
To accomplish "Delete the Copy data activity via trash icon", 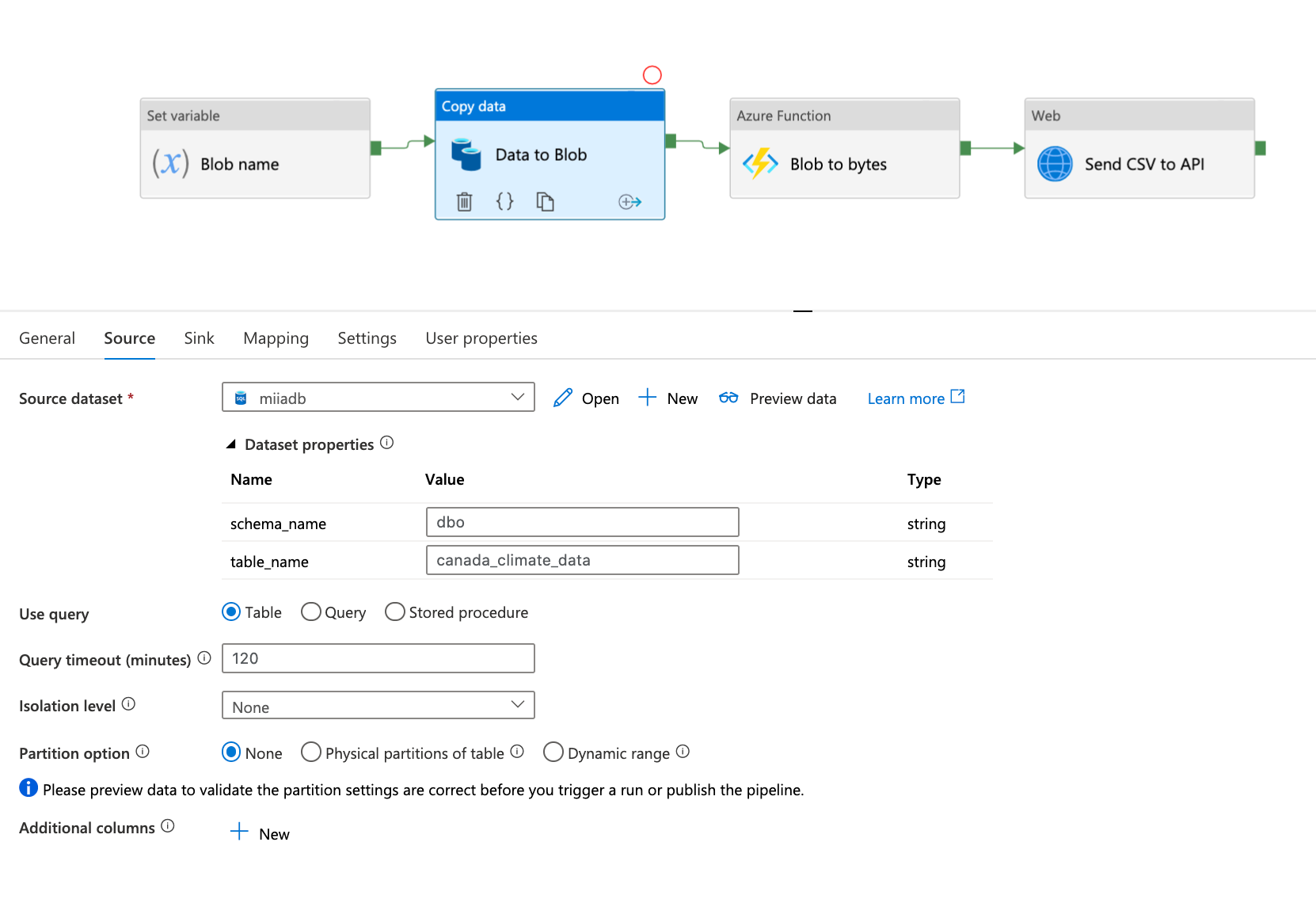I will tap(465, 202).
